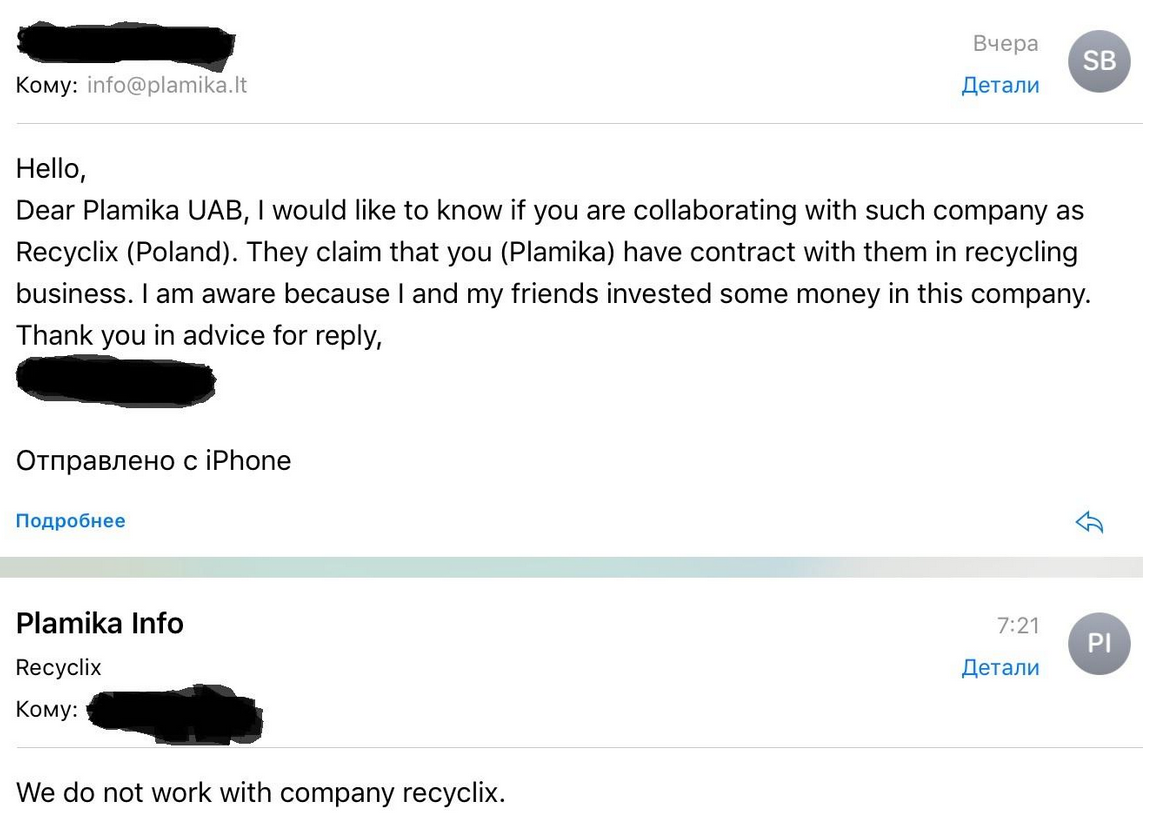
Task: Open Детали for the first email
Action: (x=1000, y=85)
